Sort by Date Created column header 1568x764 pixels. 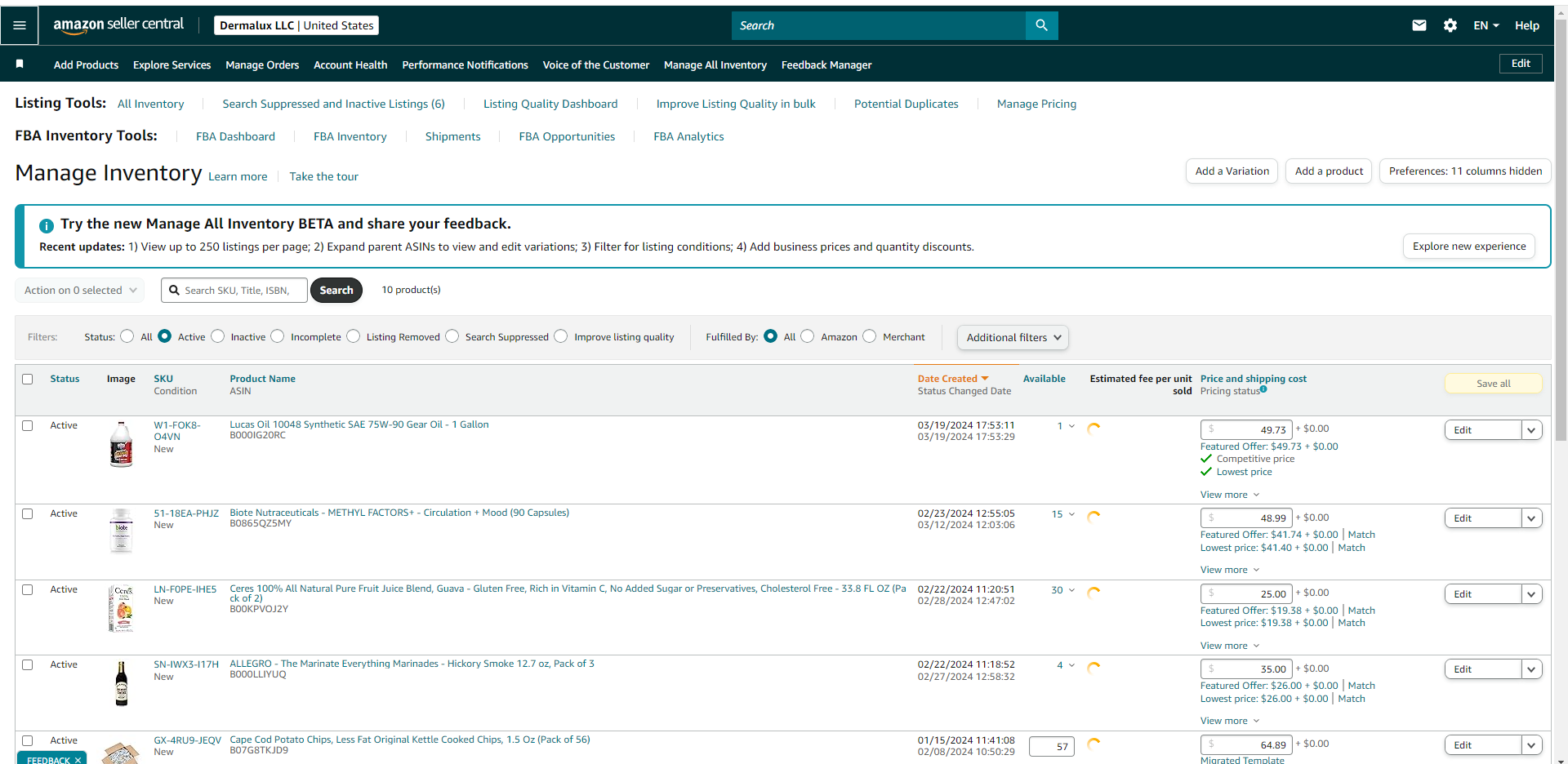(x=953, y=379)
